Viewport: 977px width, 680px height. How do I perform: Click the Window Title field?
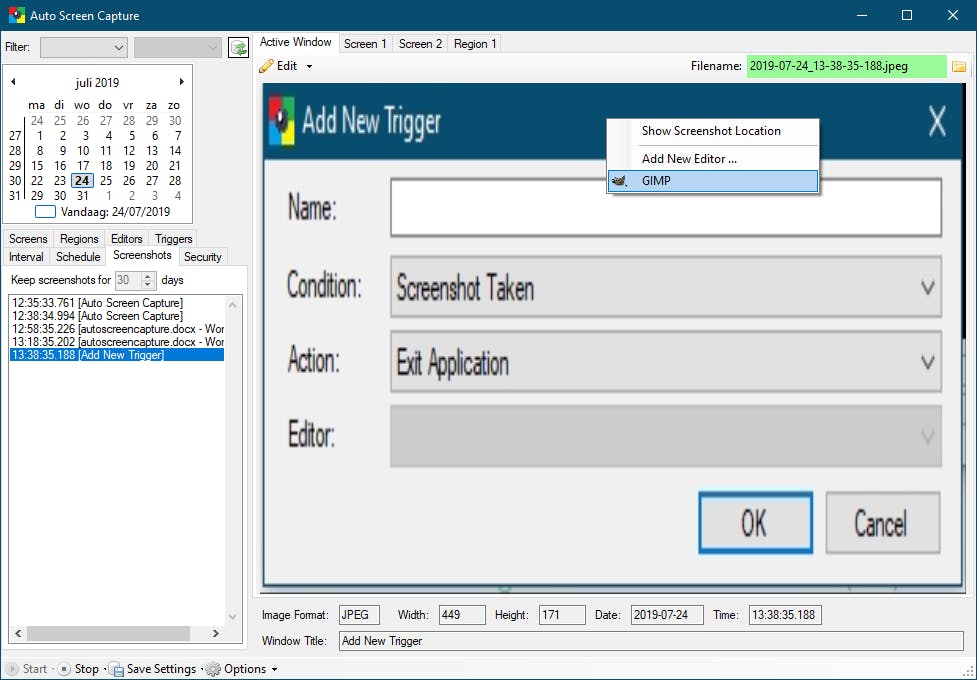pos(651,641)
